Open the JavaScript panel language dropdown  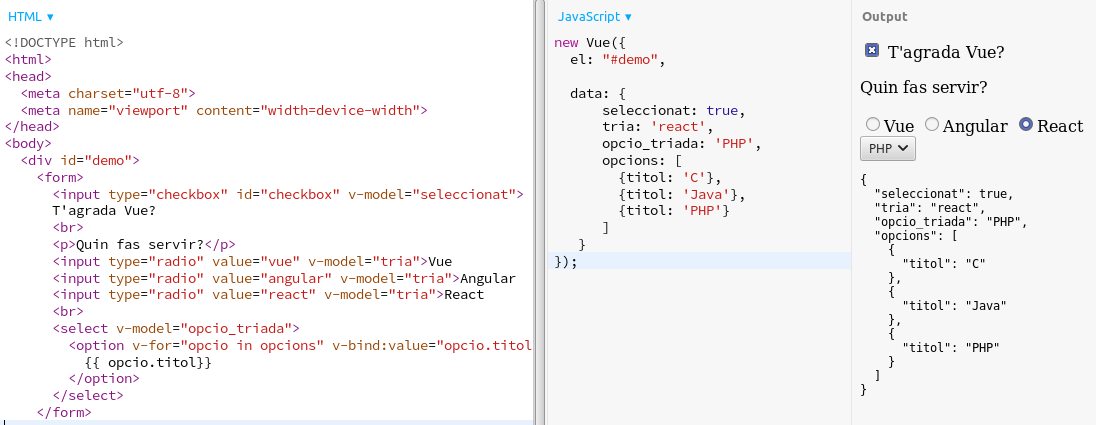pyautogui.click(x=595, y=17)
